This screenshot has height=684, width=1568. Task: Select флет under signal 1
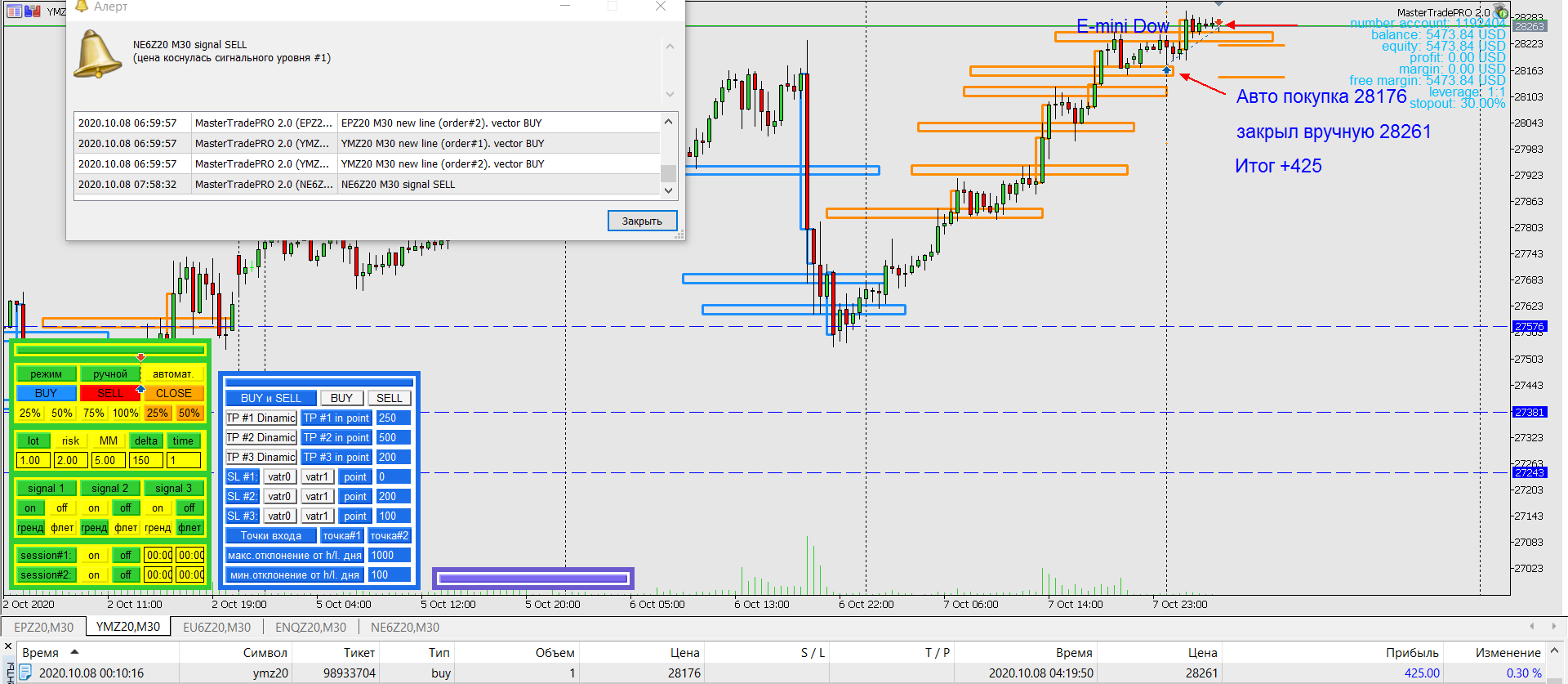click(x=62, y=527)
